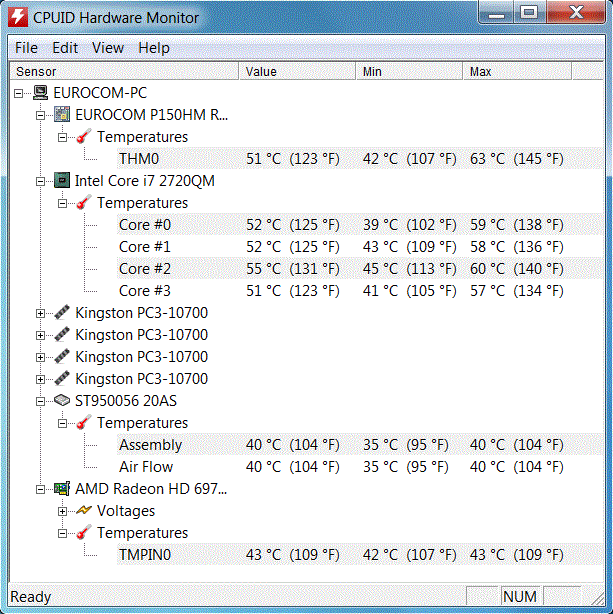This screenshot has height=614, width=613.
Task: Click the ST950056 20AS hard drive icon
Action: (62, 401)
